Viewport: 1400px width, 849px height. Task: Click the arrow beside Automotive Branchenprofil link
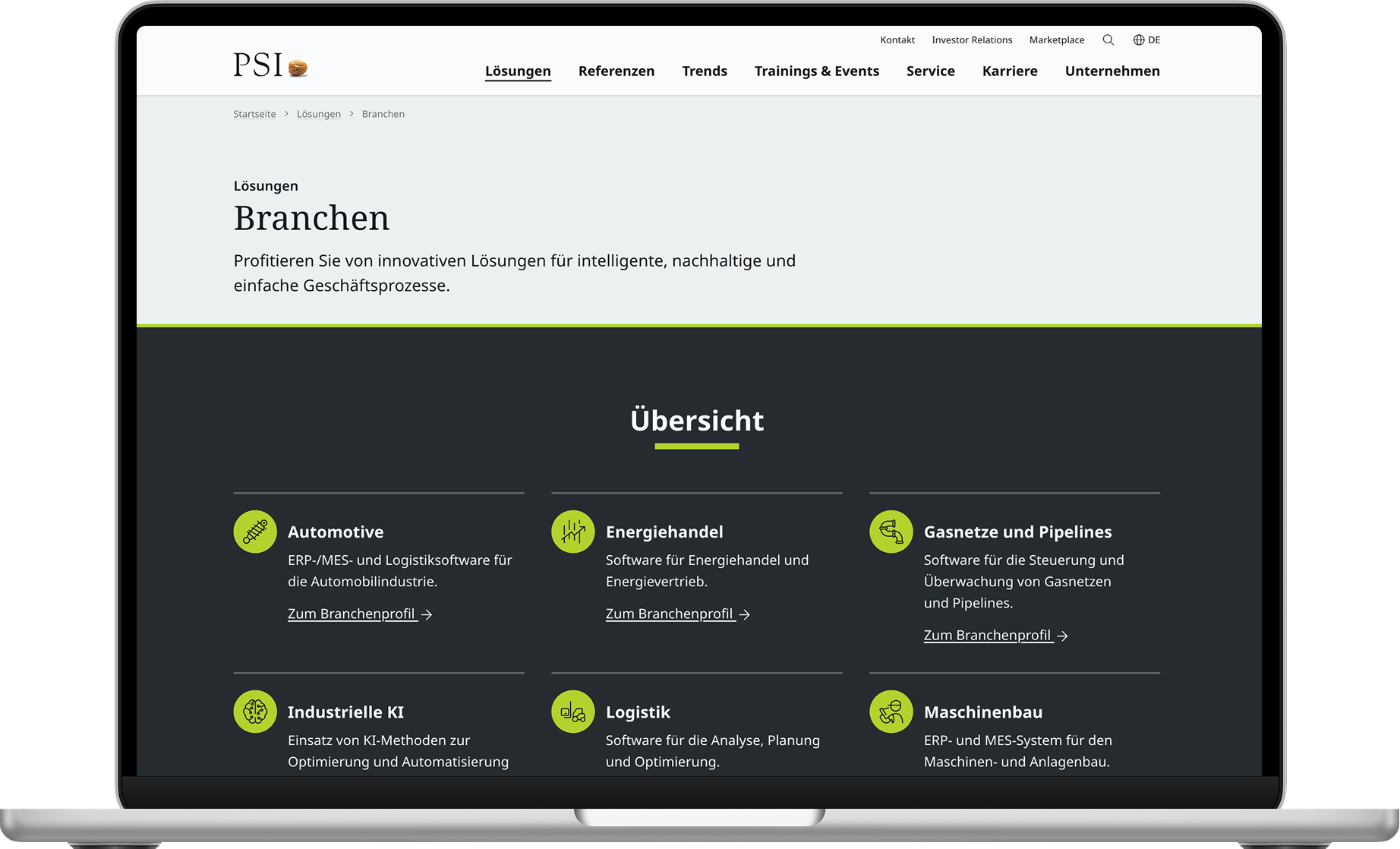(x=427, y=614)
